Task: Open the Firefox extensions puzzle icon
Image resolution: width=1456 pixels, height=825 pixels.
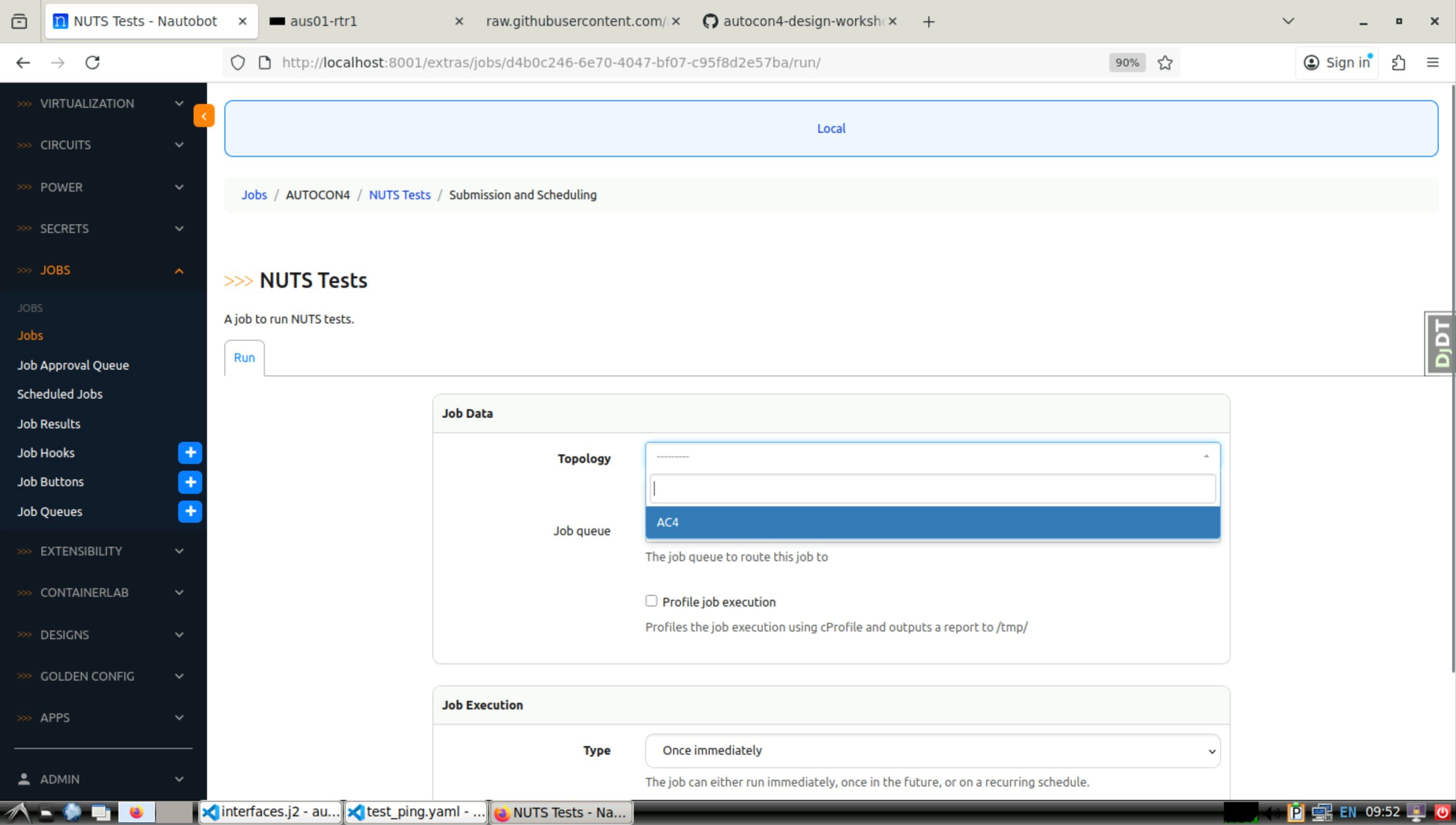Action: click(x=1398, y=62)
